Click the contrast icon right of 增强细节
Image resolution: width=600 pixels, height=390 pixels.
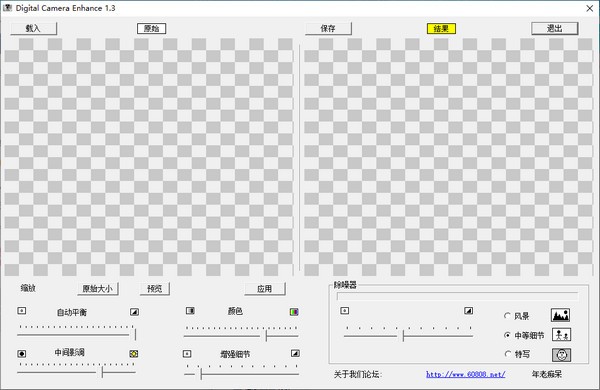(295, 353)
